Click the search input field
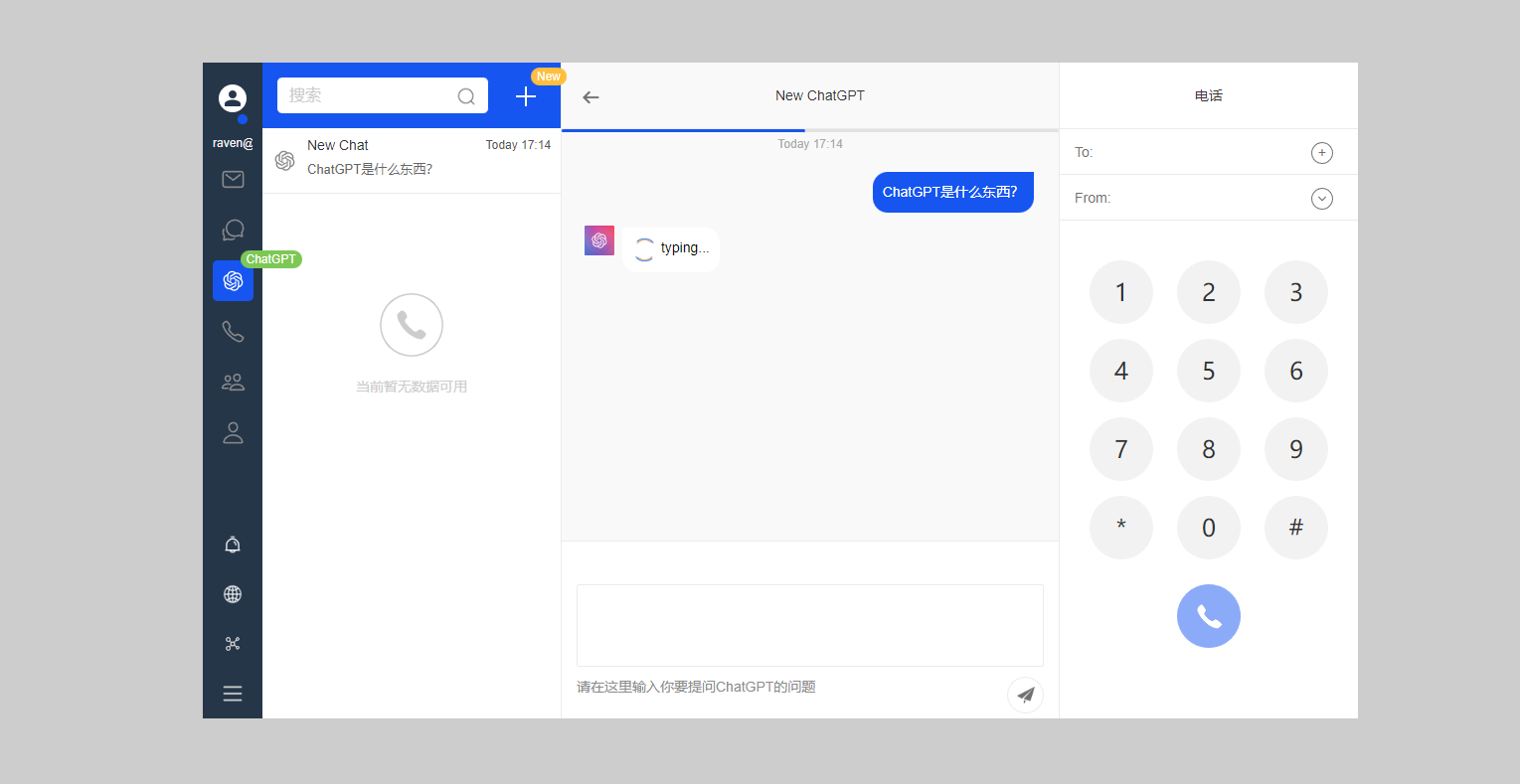 (383, 95)
